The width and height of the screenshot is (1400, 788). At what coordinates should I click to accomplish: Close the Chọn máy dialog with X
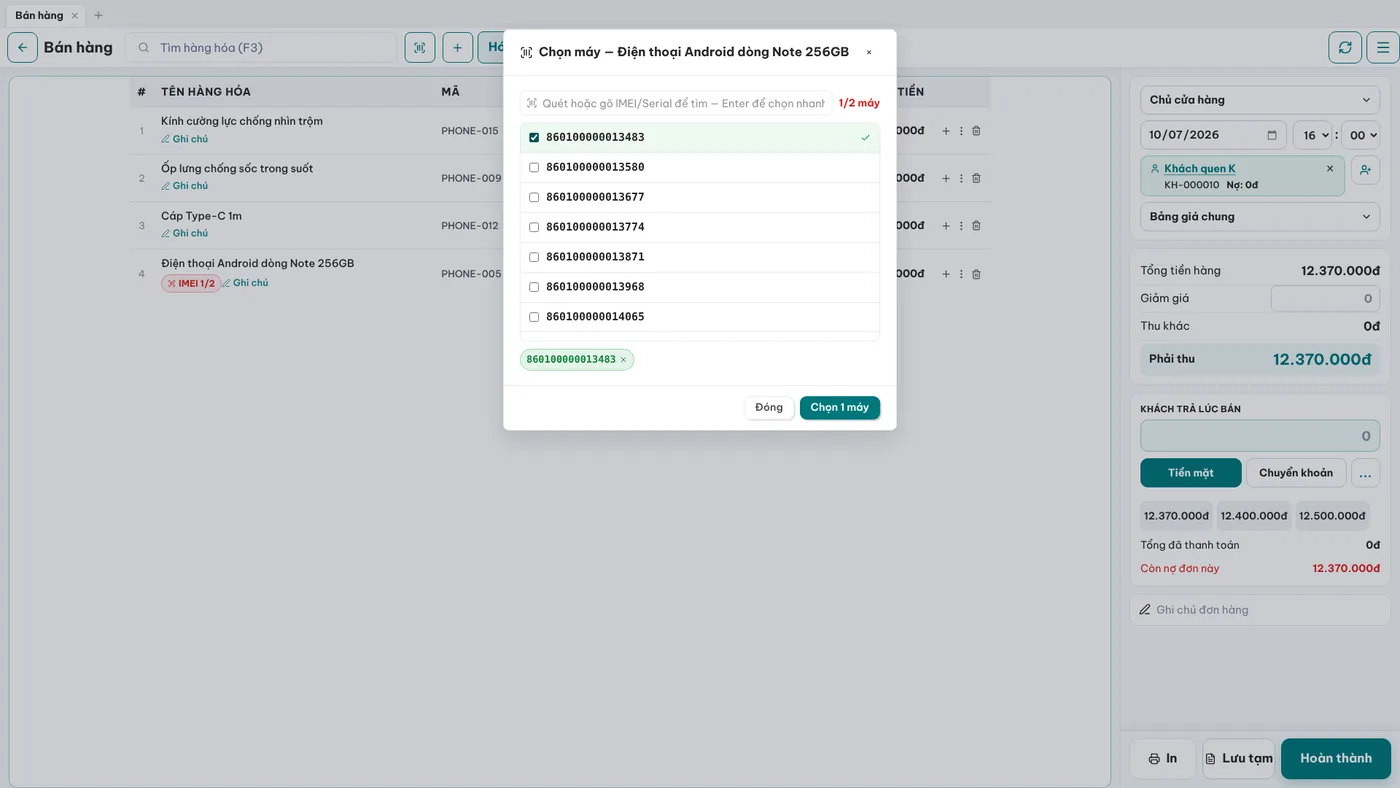(x=869, y=52)
